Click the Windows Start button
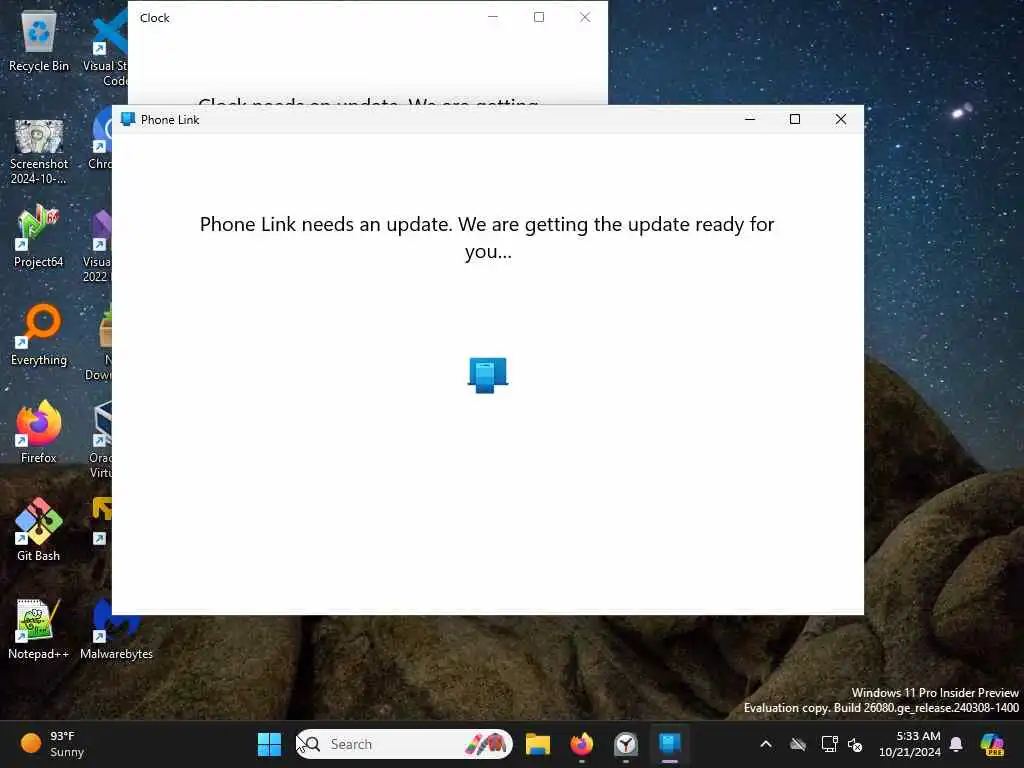Image resolution: width=1024 pixels, height=768 pixels. 269,744
